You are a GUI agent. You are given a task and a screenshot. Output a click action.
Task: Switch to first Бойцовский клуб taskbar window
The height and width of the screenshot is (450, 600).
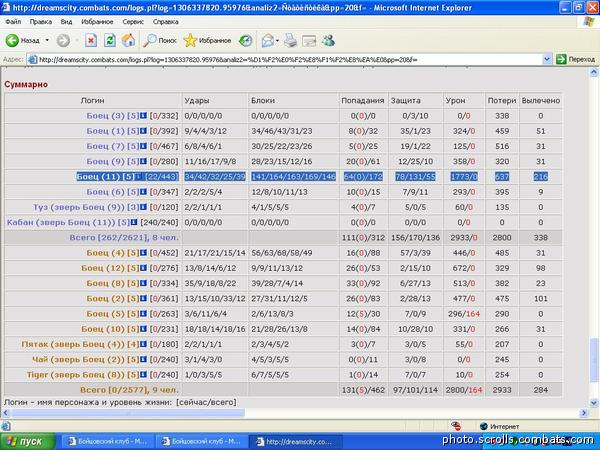107,441
